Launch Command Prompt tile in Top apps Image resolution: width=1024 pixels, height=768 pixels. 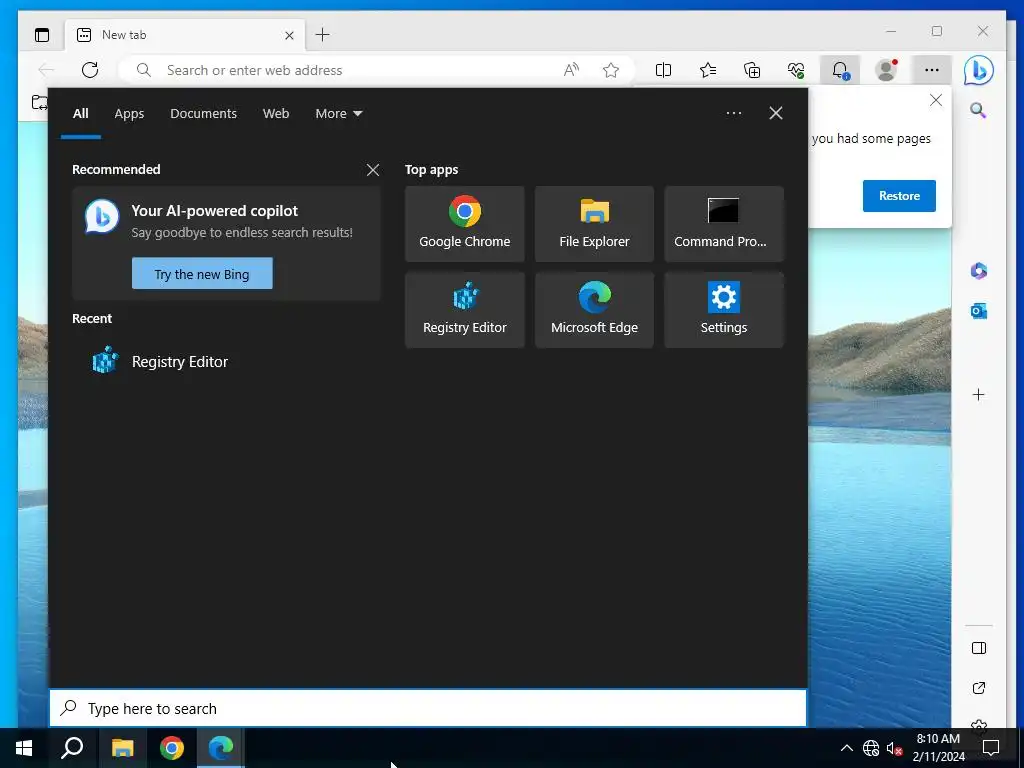(x=724, y=223)
